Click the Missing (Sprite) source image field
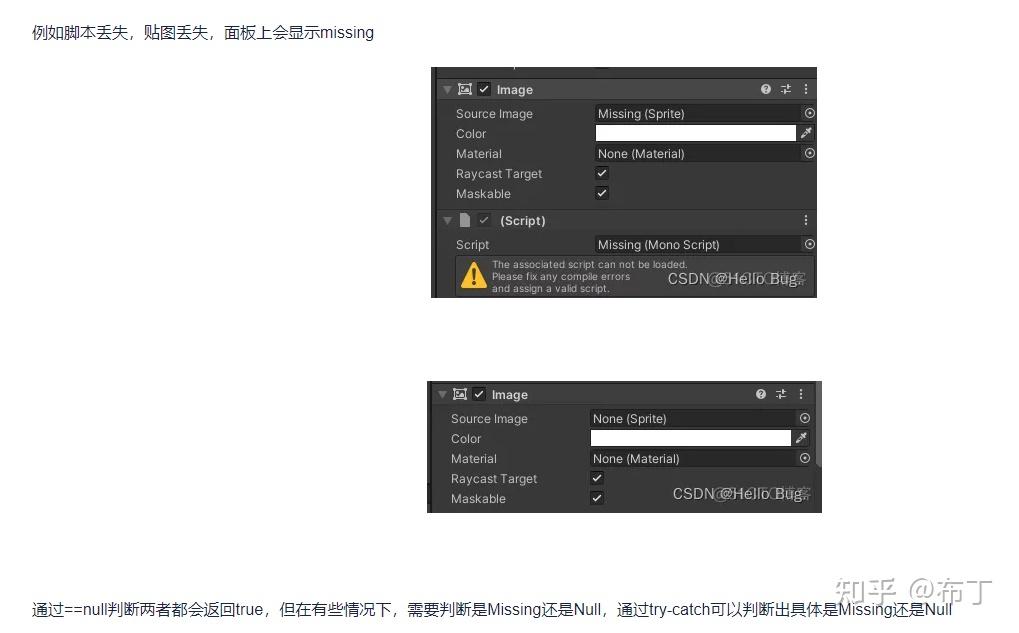1019x633 pixels. coord(699,114)
